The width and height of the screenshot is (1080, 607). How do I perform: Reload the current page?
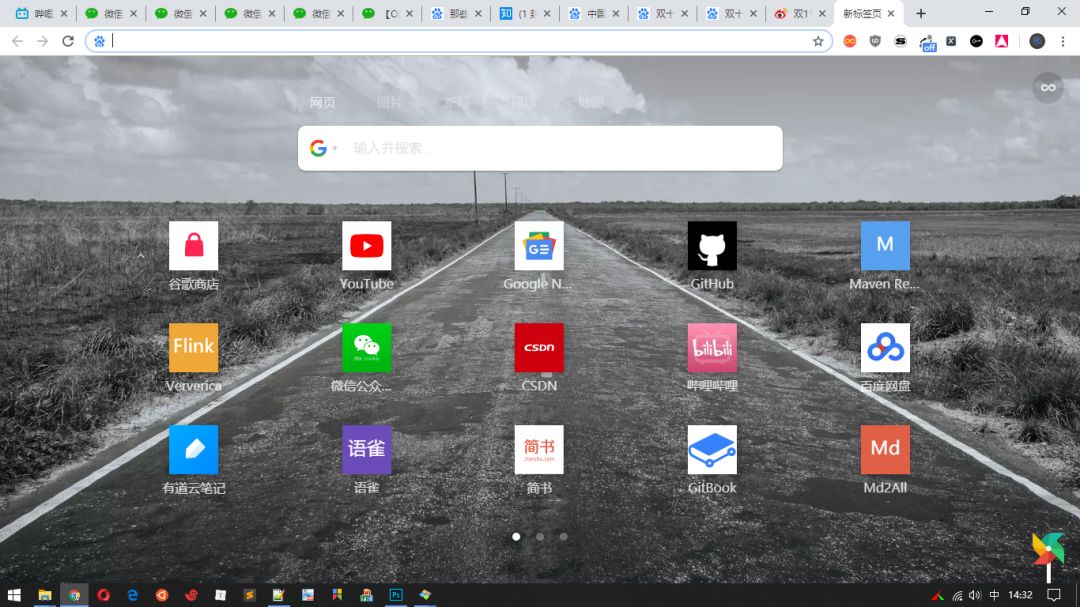68,41
